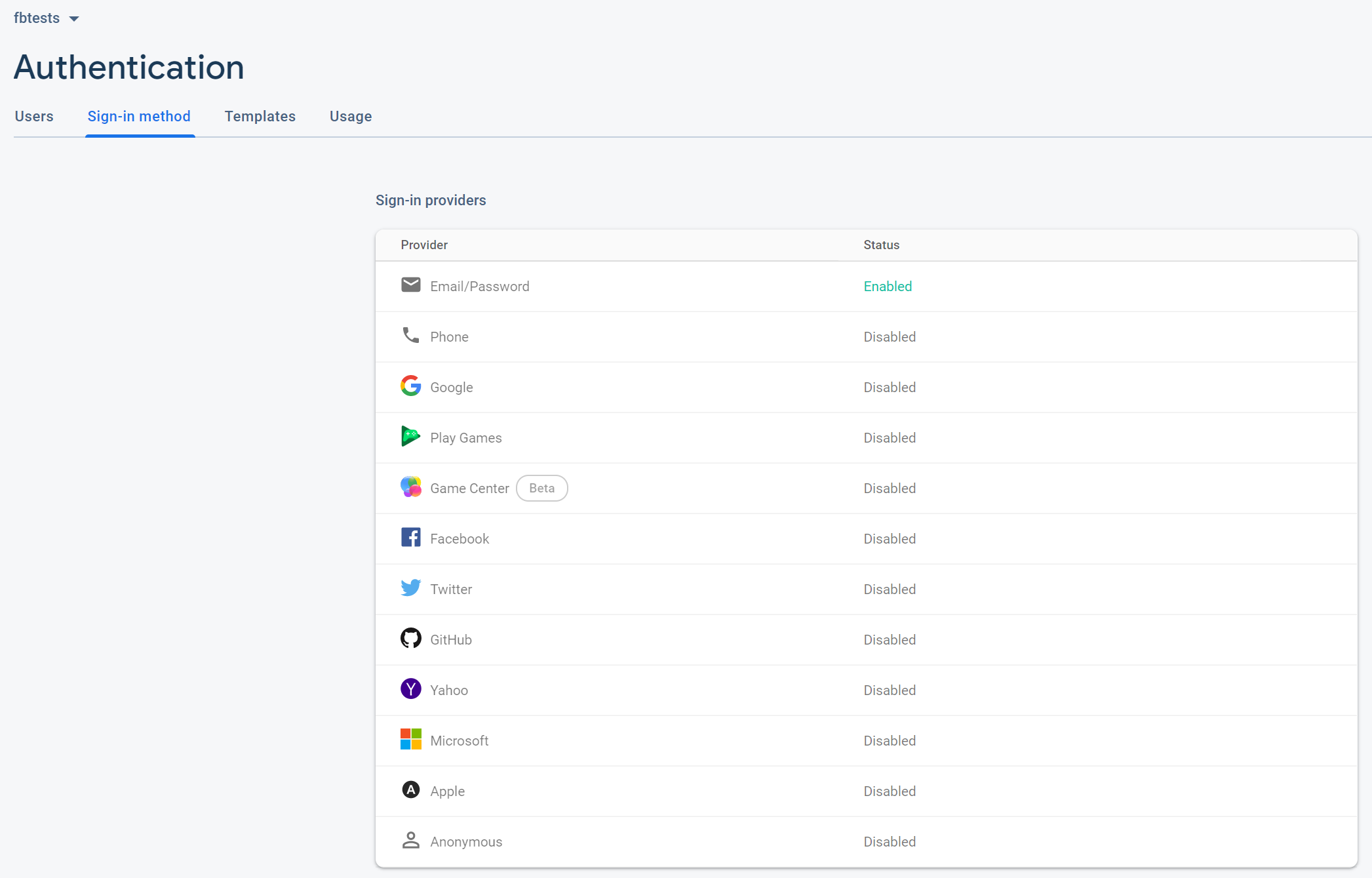Click Disabled status in Anonymous row
The width and height of the screenshot is (1372, 878).
(890, 842)
